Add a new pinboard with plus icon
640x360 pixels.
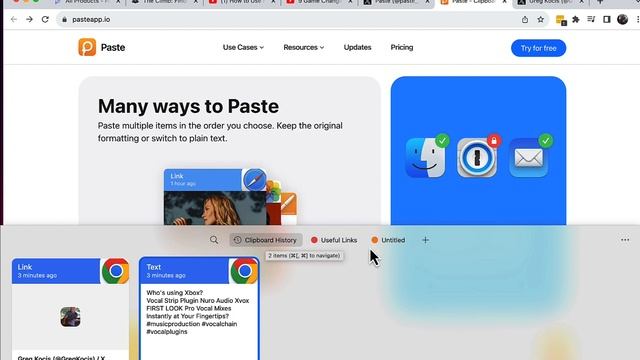(425, 240)
